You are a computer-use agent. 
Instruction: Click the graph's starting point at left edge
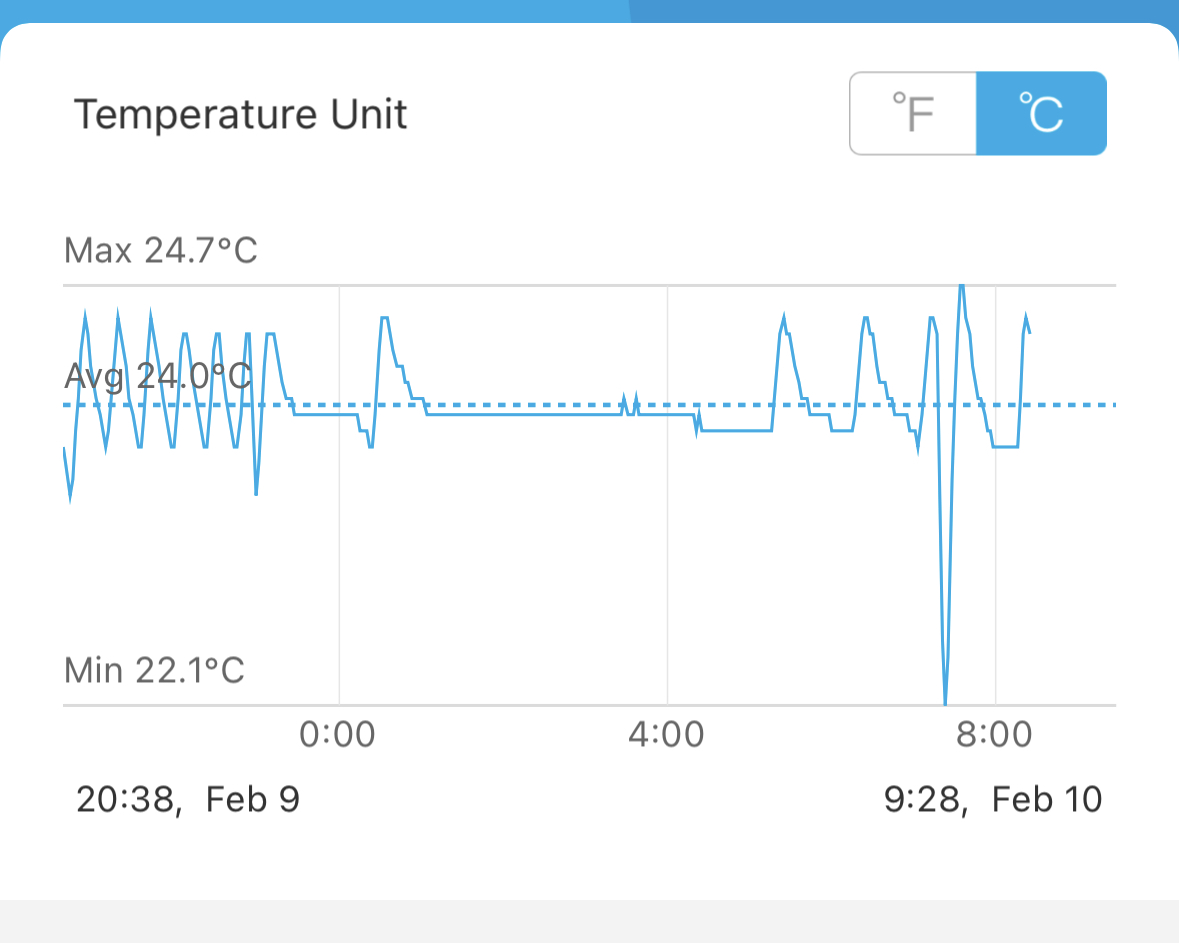tap(64, 449)
